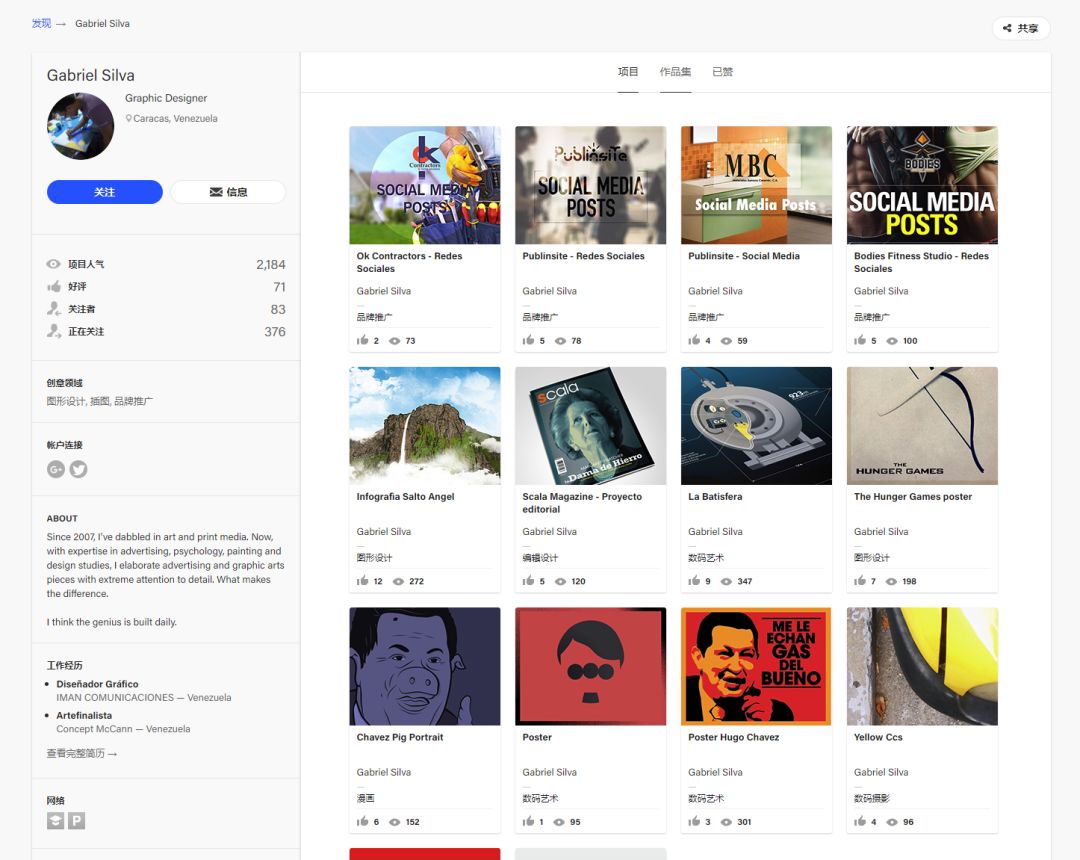Click the thumbs-up icon on Yellow Ccs card
This screenshot has height=860, width=1080.
tap(860, 822)
